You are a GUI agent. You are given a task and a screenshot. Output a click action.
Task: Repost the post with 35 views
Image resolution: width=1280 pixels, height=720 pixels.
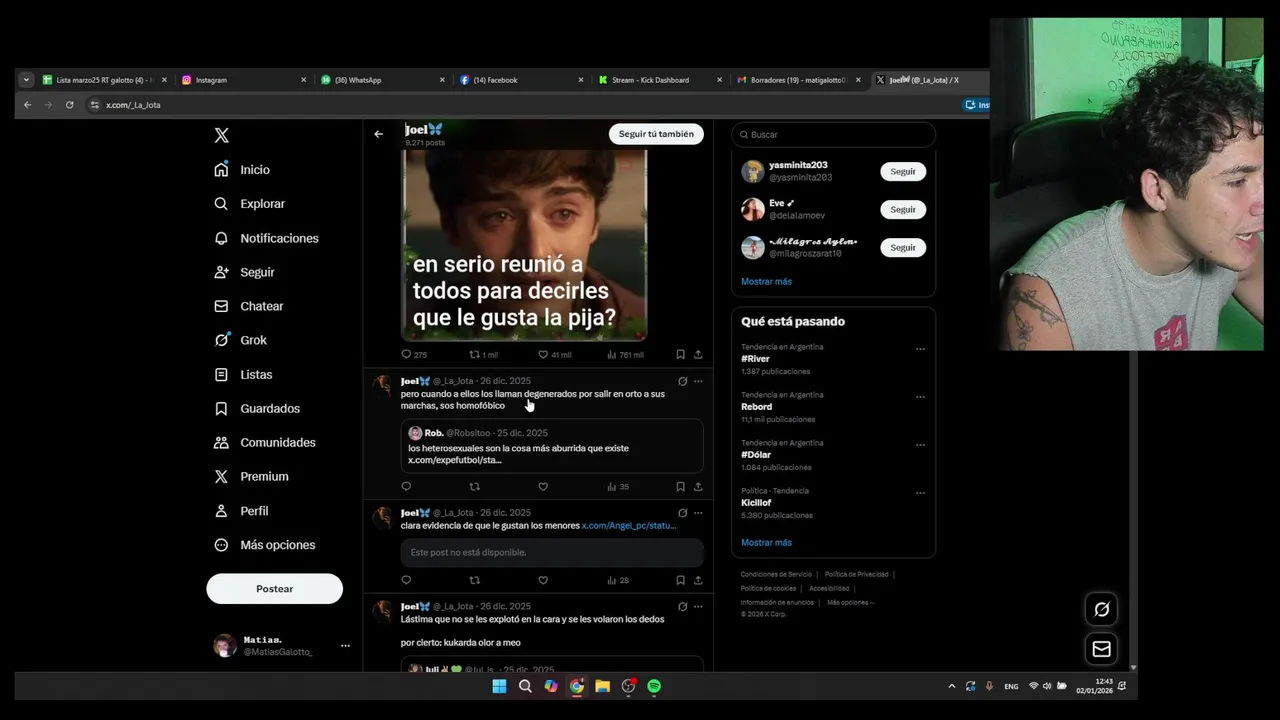pyautogui.click(x=475, y=487)
